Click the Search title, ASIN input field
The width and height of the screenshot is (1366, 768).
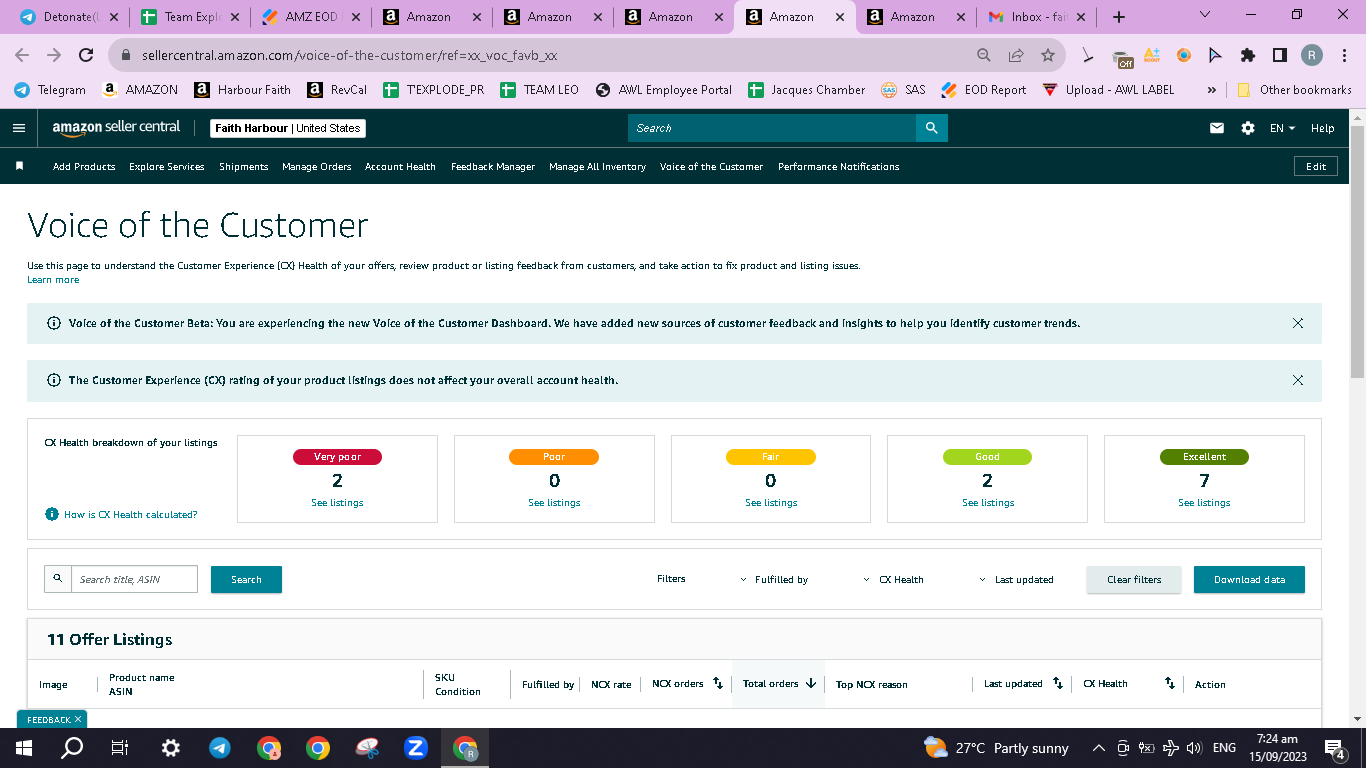click(x=134, y=579)
